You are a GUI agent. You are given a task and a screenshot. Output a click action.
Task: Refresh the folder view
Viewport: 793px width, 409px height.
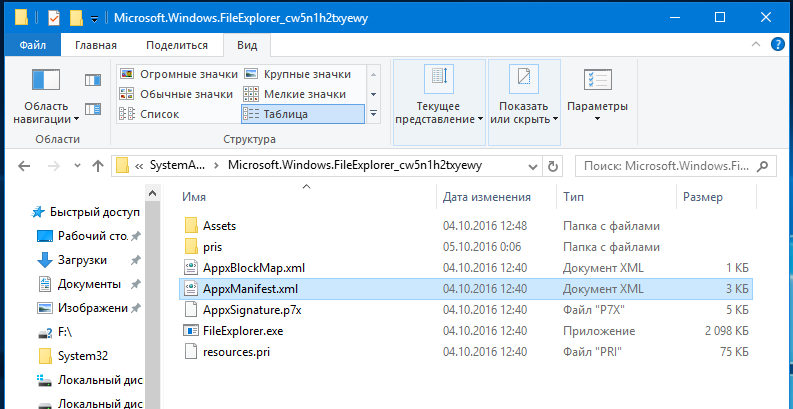pyautogui.click(x=553, y=166)
